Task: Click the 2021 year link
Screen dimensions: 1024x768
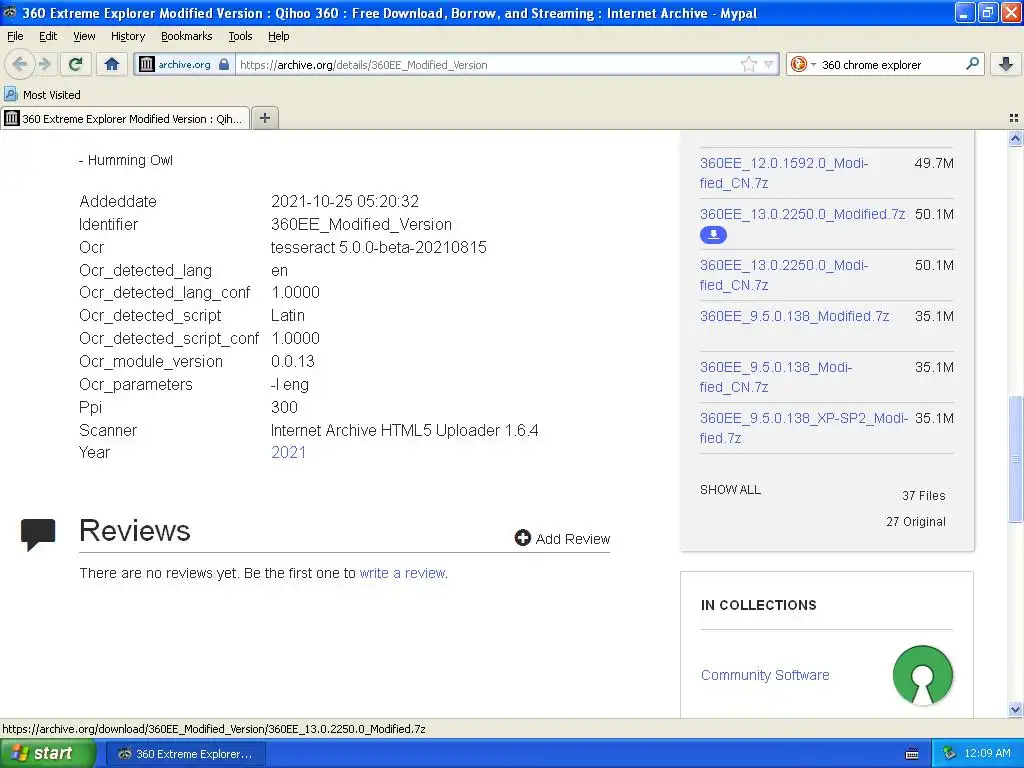Action: (x=288, y=453)
